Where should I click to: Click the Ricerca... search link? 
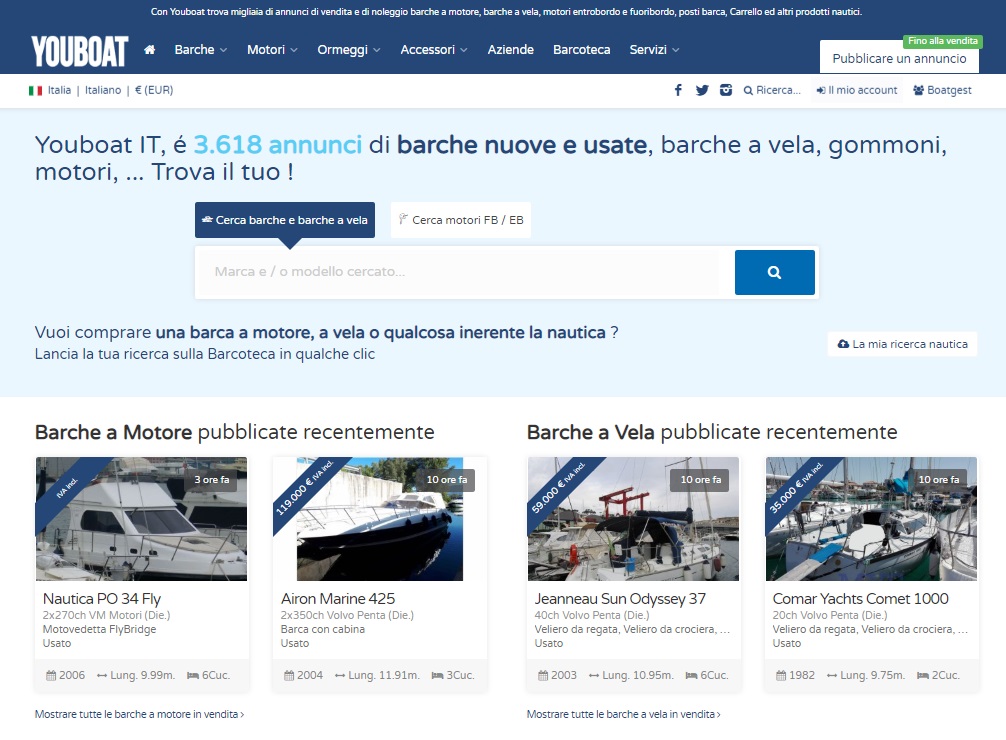[772, 90]
